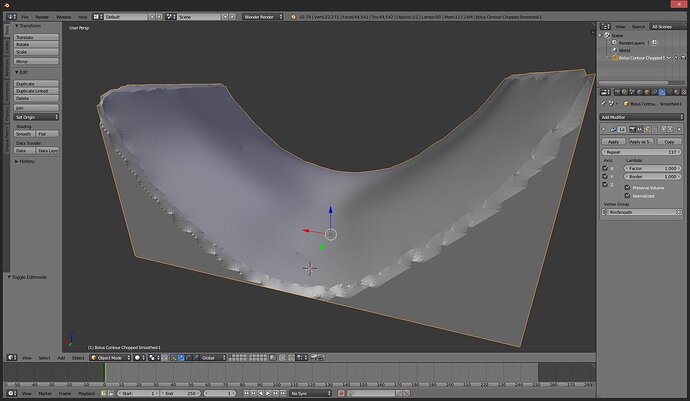
Task: Remove the Laplacian Smooth modifier with X
Action: pyautogui.click(x=679, y=129)
